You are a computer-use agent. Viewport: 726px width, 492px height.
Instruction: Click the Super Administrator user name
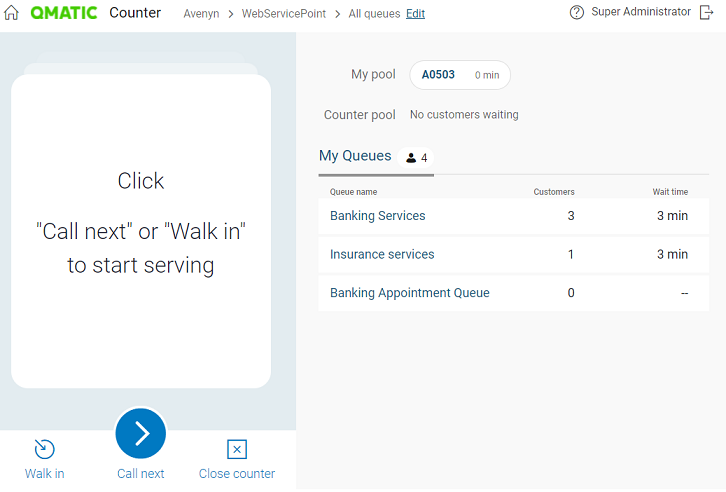pos(641,13)
